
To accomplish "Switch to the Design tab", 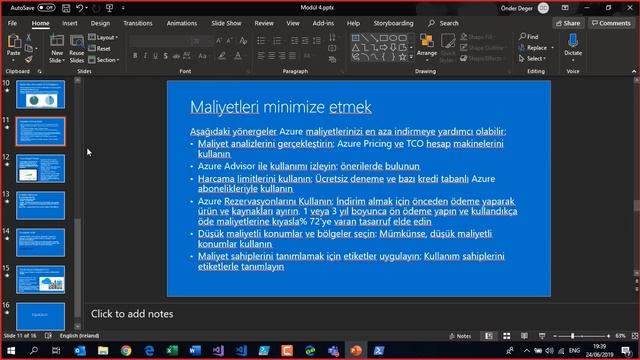I will click(x=100, y=23).
